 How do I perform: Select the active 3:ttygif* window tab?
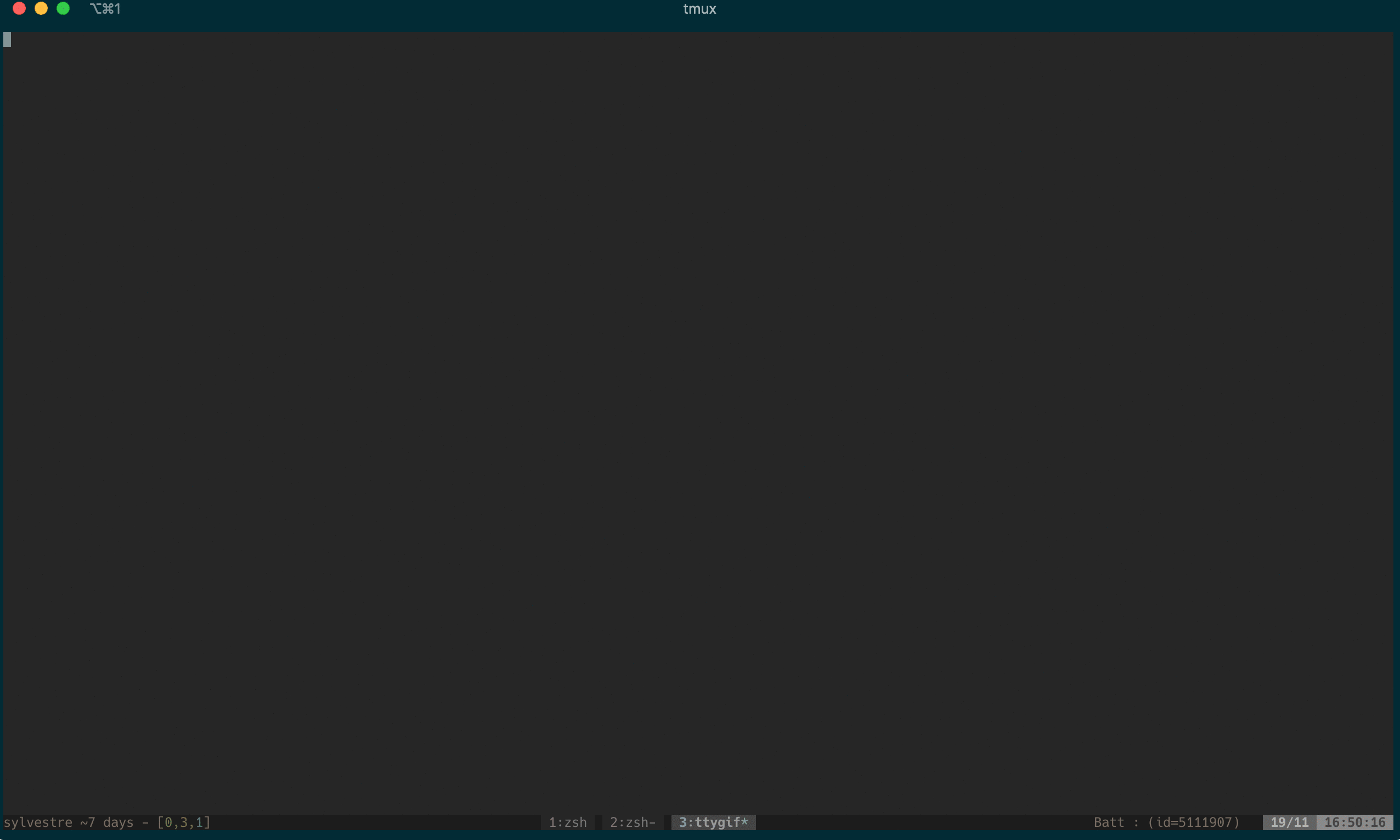coord(713,822)
